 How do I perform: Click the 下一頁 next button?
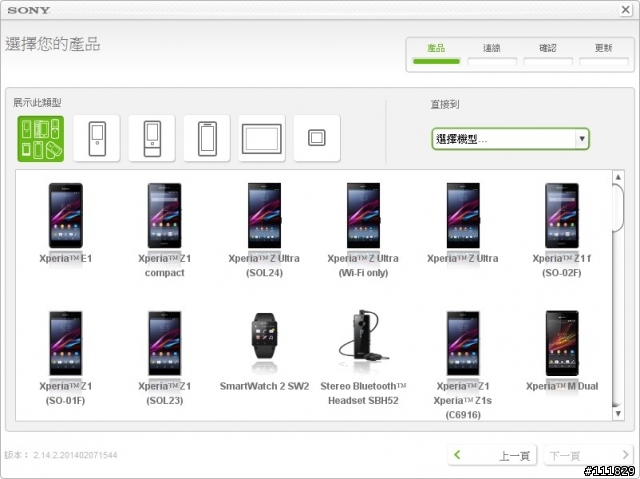(x=589, y=455)
